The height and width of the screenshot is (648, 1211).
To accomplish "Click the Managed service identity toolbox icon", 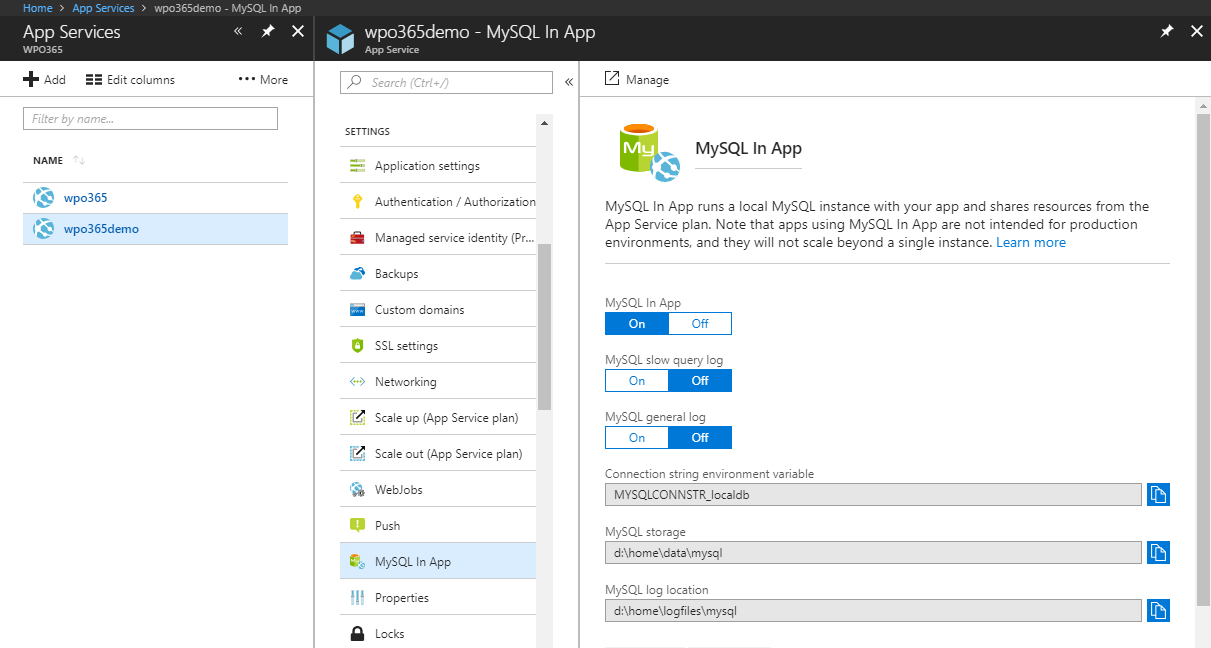I will [357, 238].
